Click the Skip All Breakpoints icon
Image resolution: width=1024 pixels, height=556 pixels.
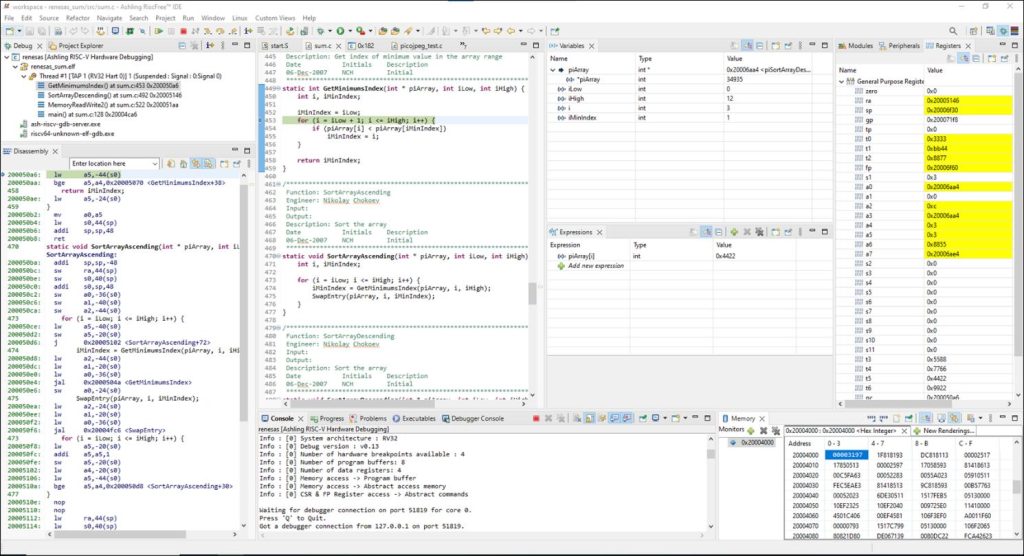point(142,31)
